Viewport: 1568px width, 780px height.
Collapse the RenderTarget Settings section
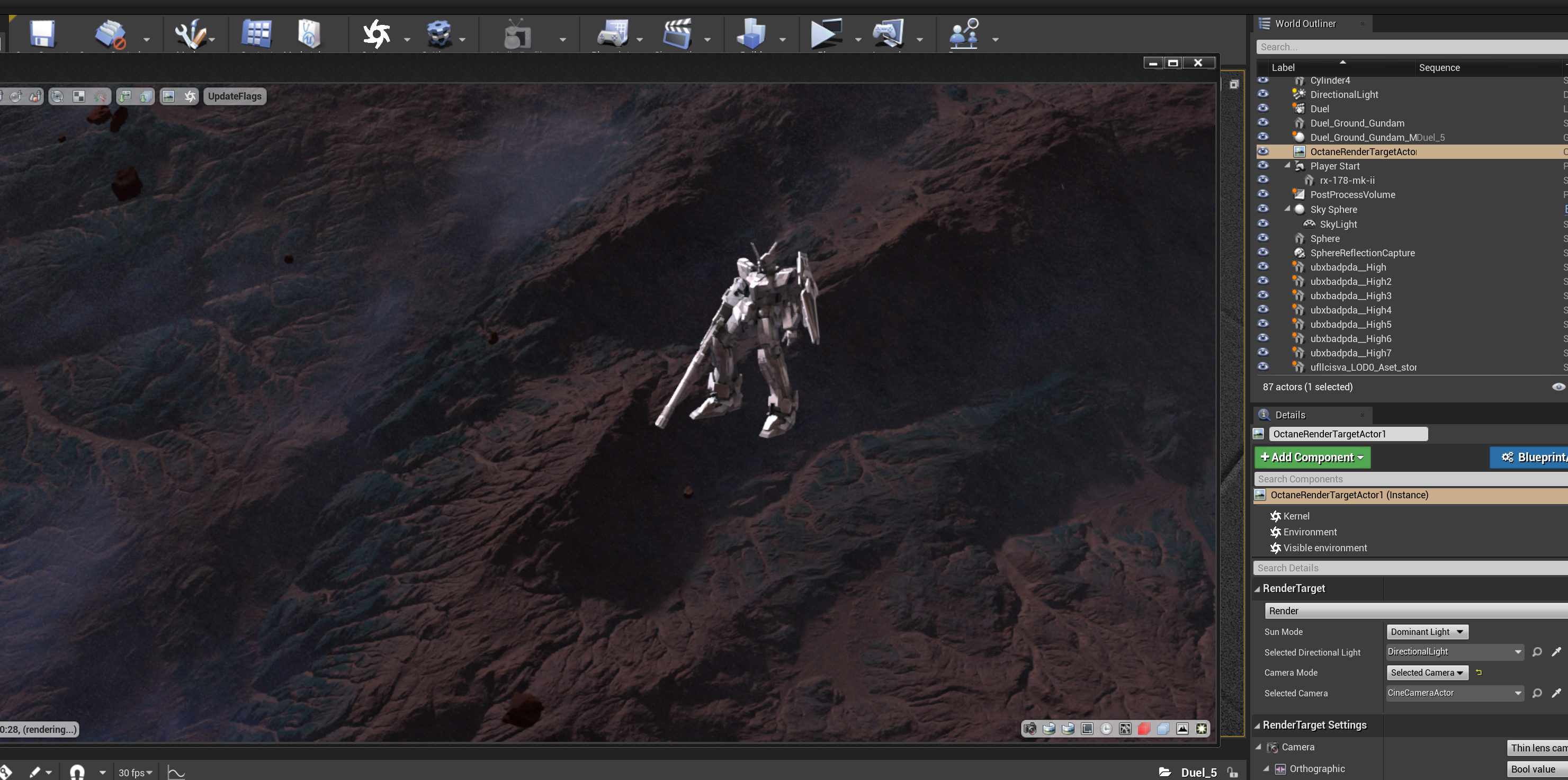tap(1258, 725)
